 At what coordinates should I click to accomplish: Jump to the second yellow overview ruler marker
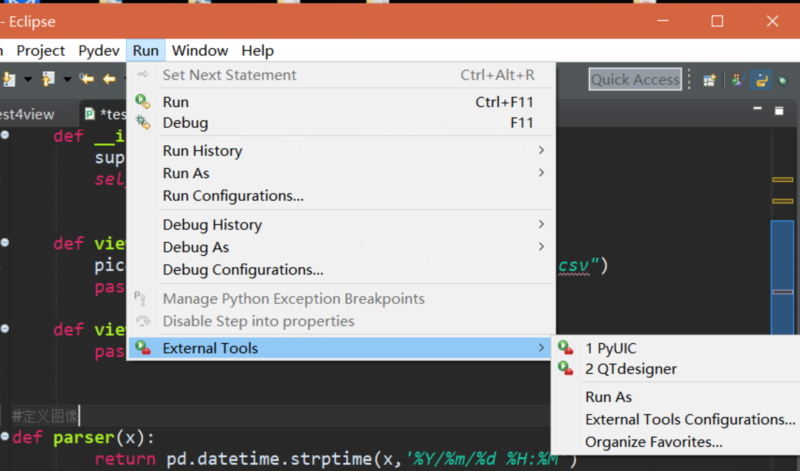pos(783,201)
